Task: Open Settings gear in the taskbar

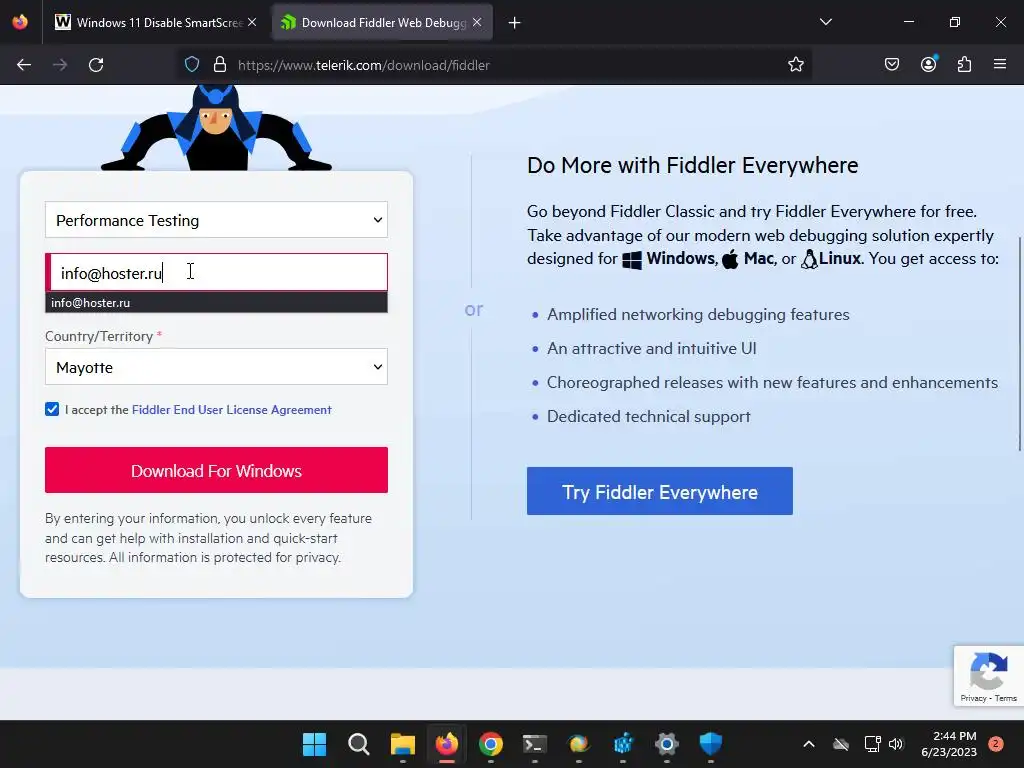Action: (667, 744)
